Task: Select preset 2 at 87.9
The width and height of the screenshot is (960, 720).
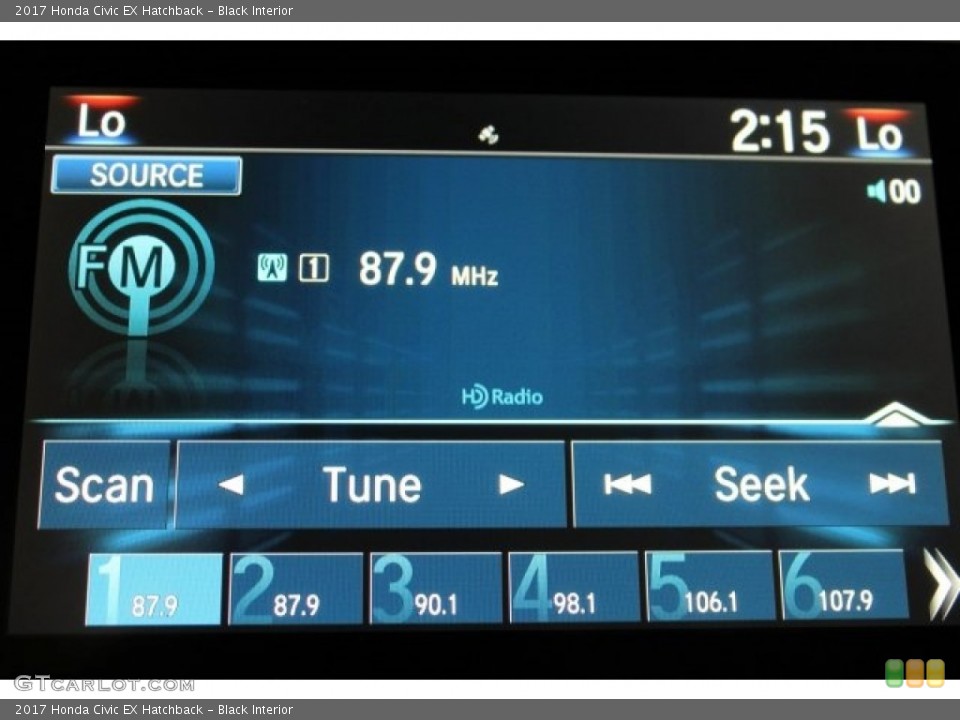Action: coord(296,588)
